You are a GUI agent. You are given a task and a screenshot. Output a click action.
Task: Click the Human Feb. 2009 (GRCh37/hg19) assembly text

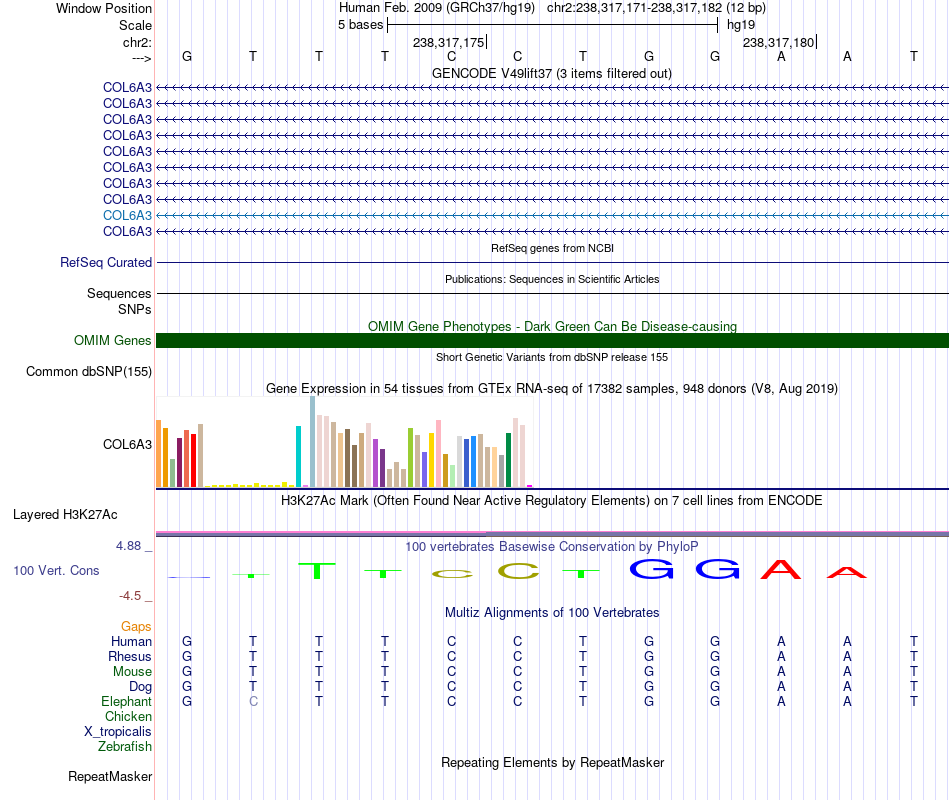tap(437, 8)
